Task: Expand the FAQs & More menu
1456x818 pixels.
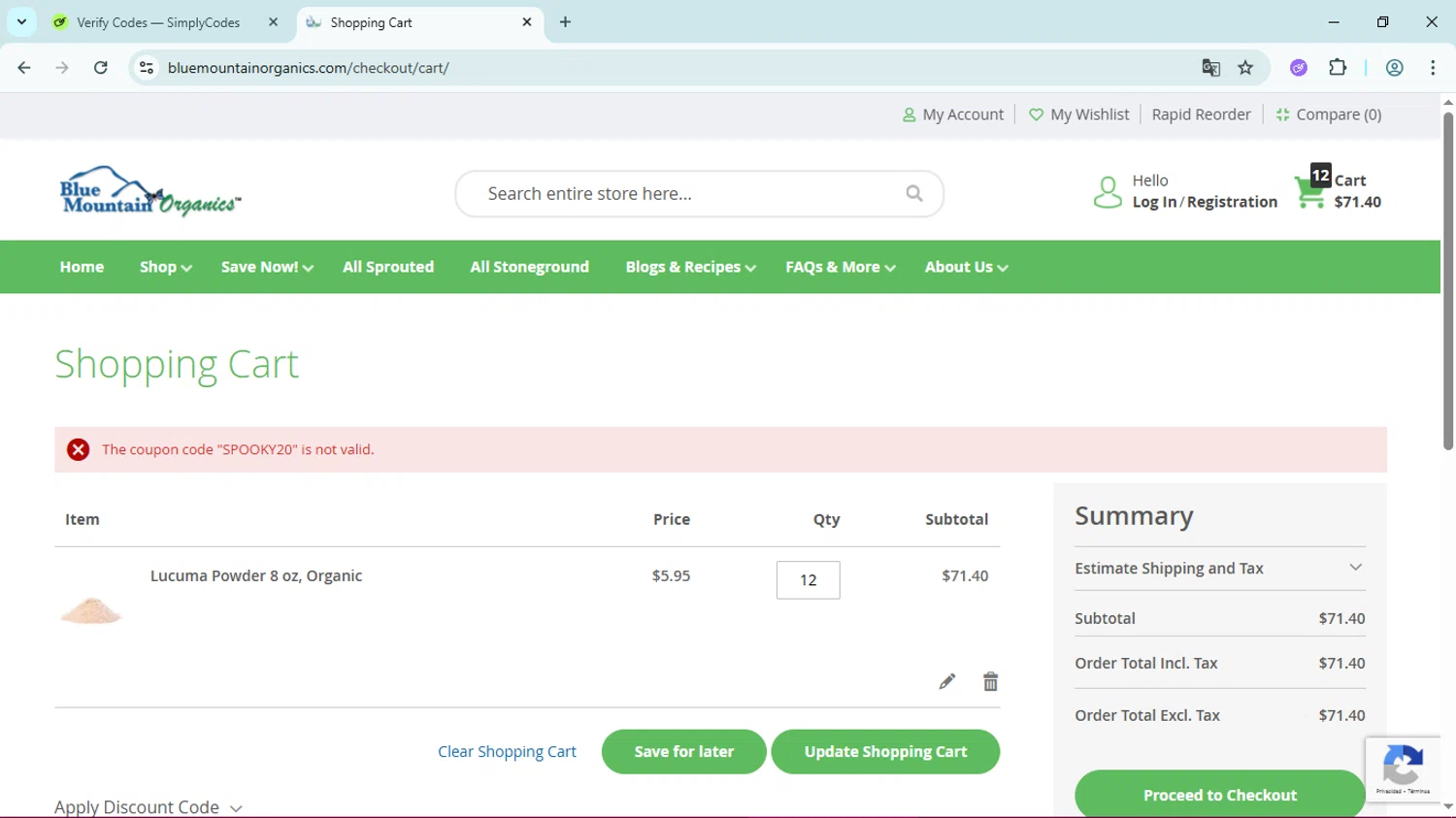Action: point(841,267)
